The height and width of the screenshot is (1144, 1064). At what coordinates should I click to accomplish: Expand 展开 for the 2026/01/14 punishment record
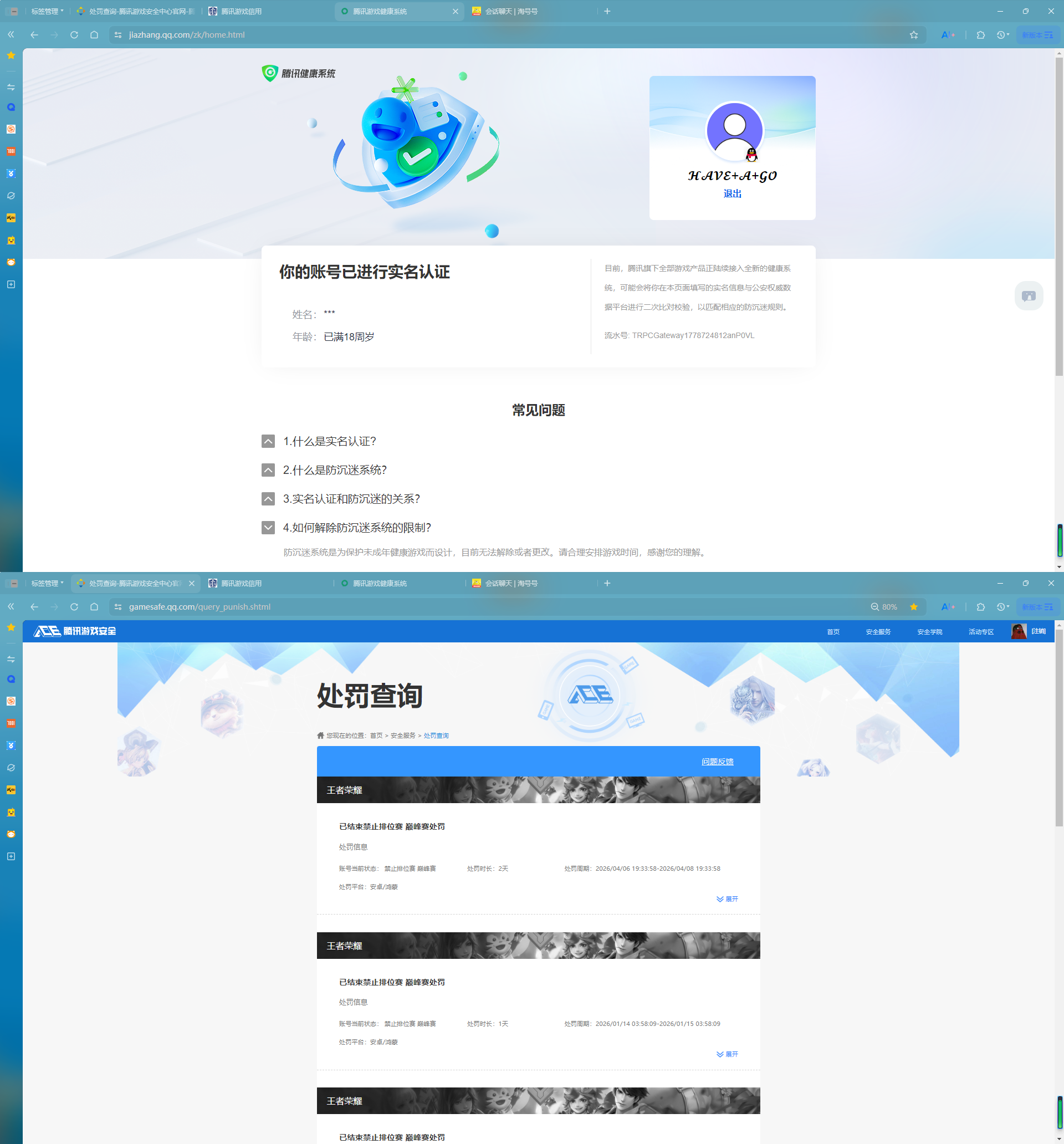click(727, 1055)
